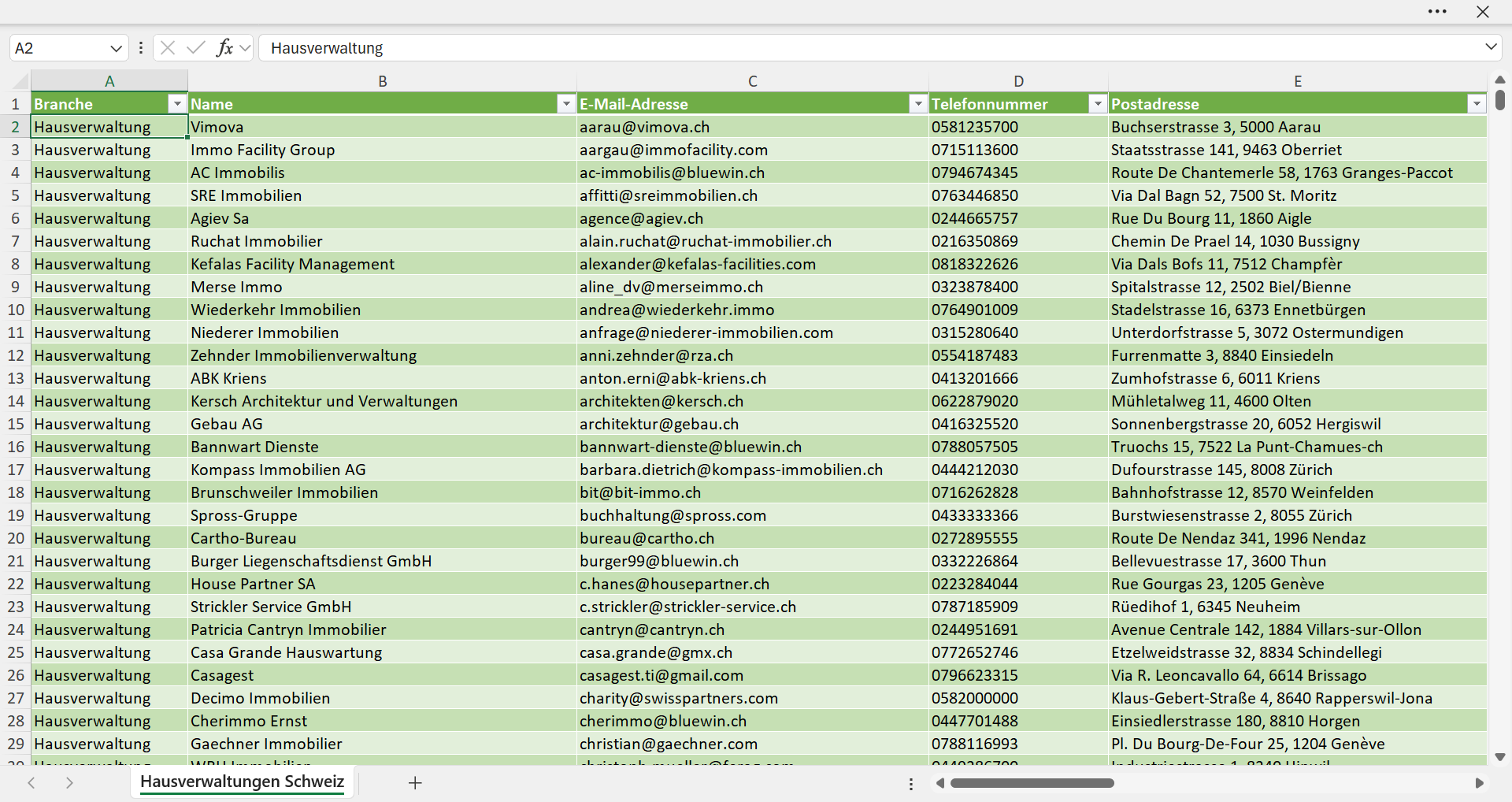Select cell Spross-Gruppe
The height and width of the screenshot is (802, 1512).
click(383, 515)
